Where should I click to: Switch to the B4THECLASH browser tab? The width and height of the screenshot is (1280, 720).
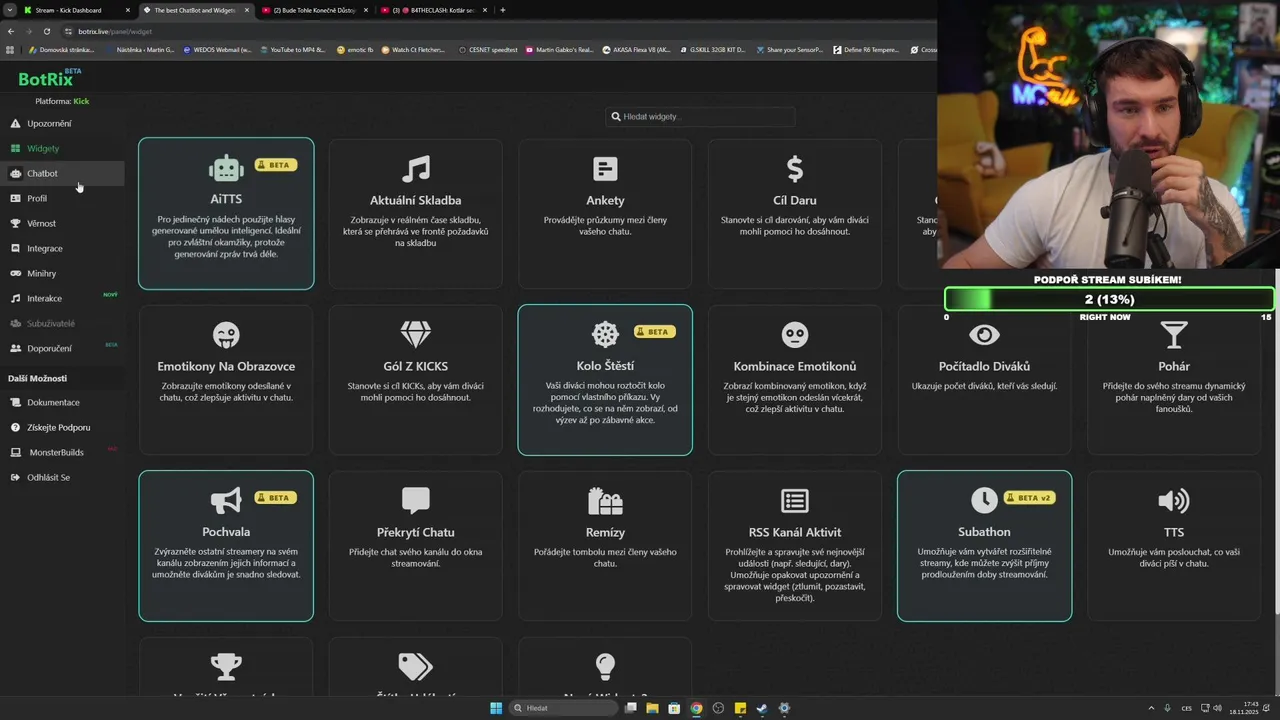point(433,10)
